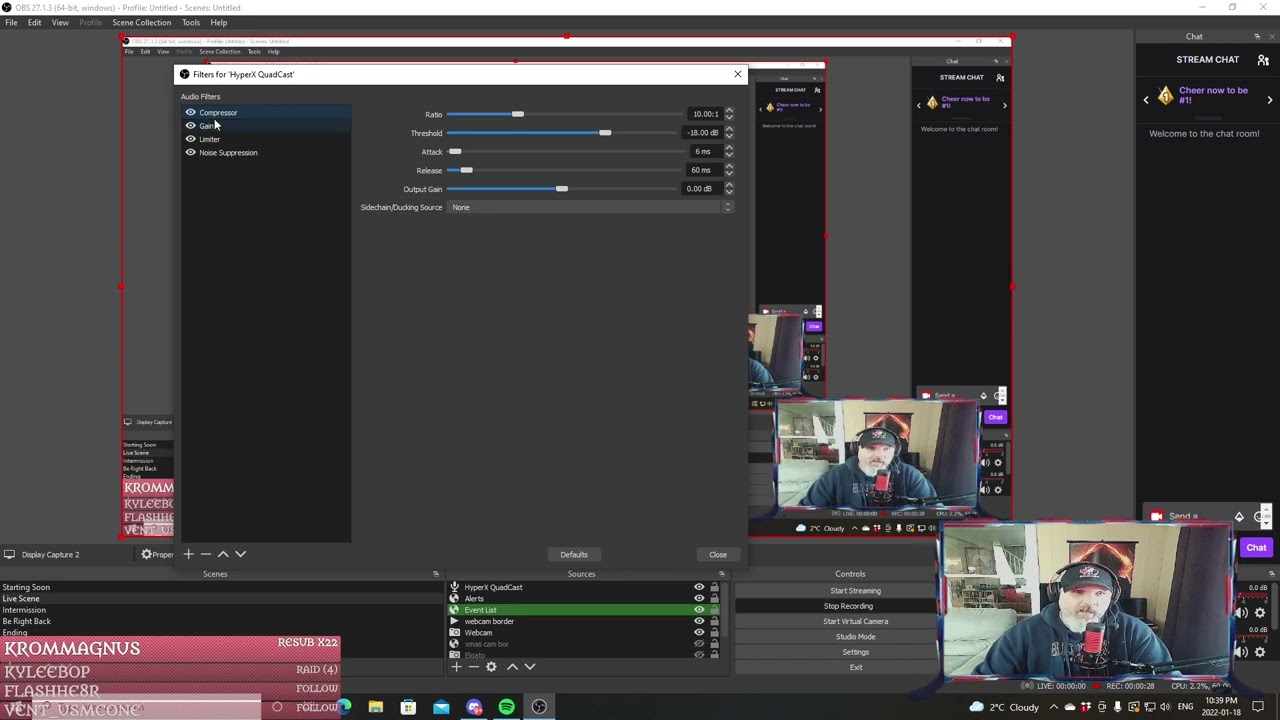Screen dimensions: 1280x720
Task: Open File Explorer from the taskbar
Action: click(x=375, y=708)
